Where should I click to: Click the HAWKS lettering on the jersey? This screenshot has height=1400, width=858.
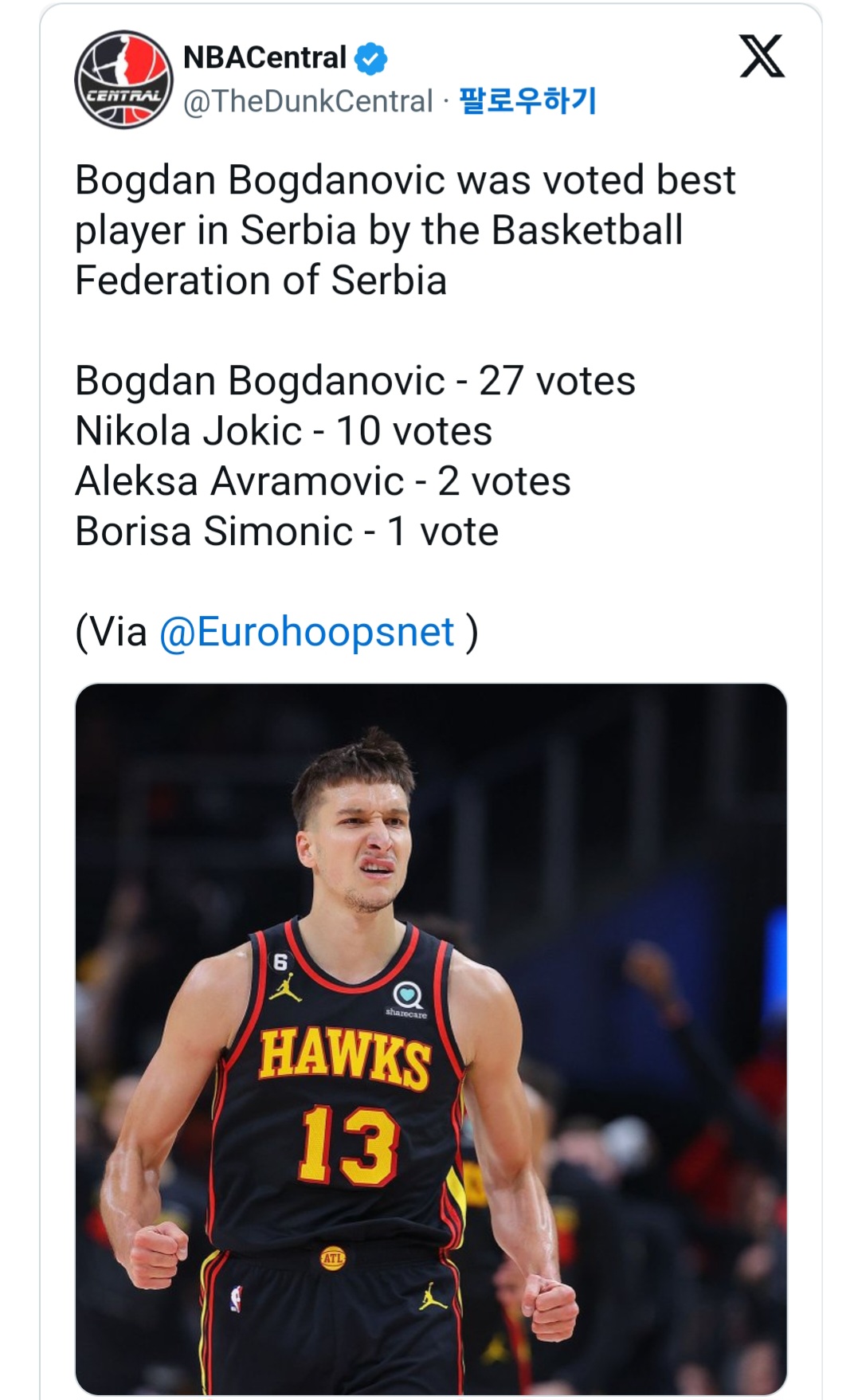pyautogui.click(x=344, y=1057)
